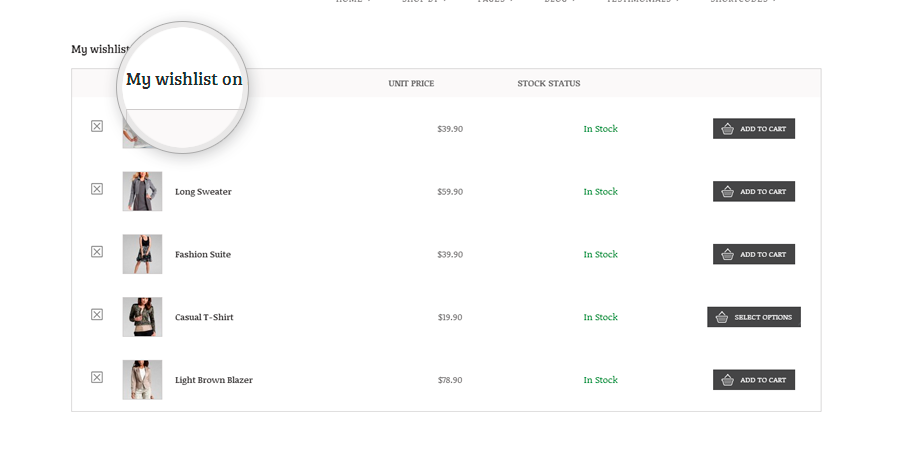Click the UNIT PRICE column header
Viewport: 903px width, 450px height.
[x=411, y=84]
